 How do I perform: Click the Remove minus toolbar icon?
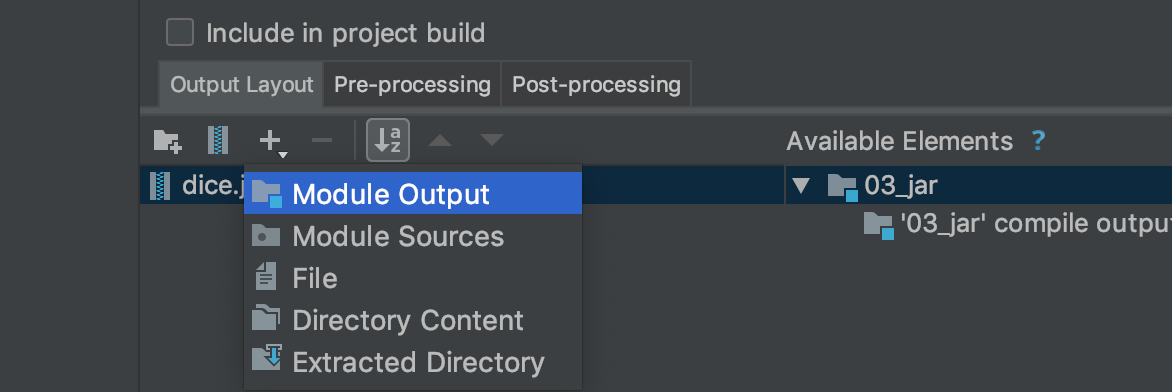321,140
